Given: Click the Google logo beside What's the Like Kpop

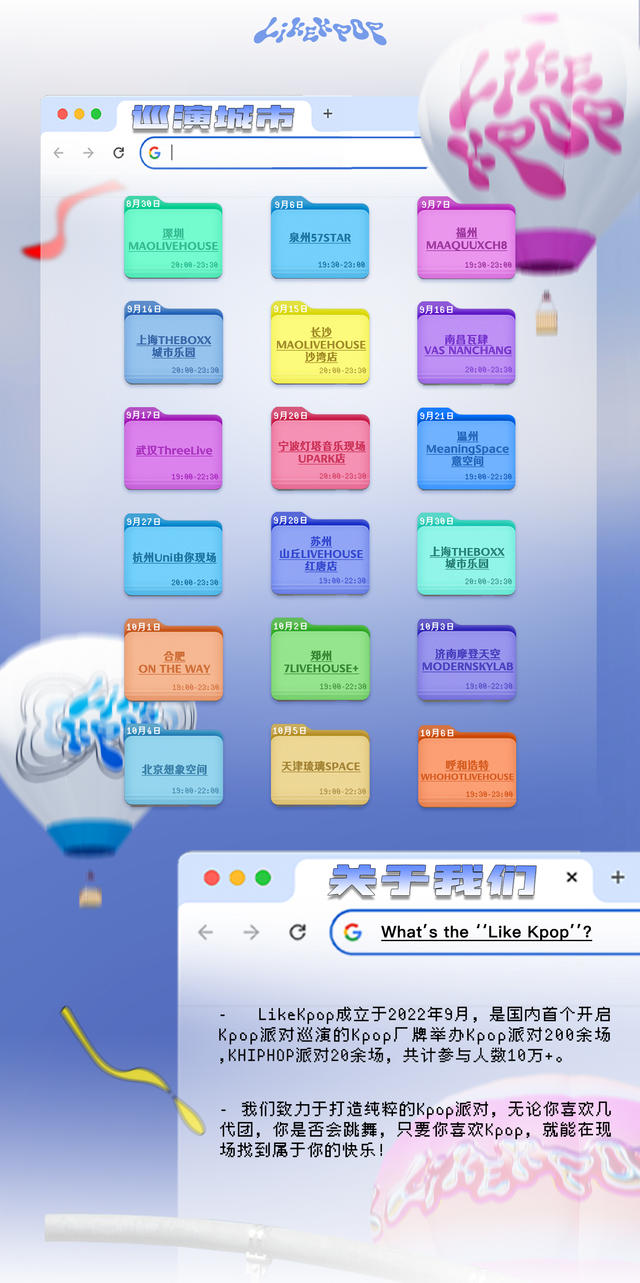Looking at the screenshot, I should tap(352, 932).
